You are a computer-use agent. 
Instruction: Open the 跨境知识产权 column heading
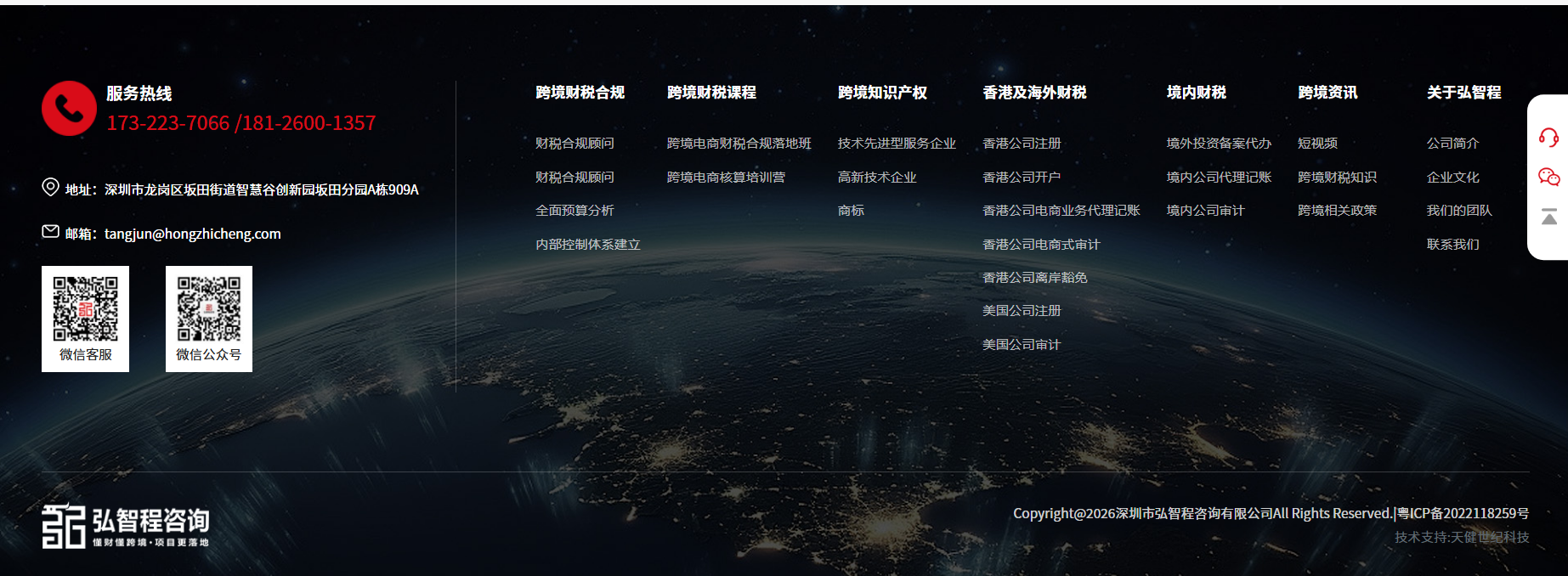tap(882, 93)
